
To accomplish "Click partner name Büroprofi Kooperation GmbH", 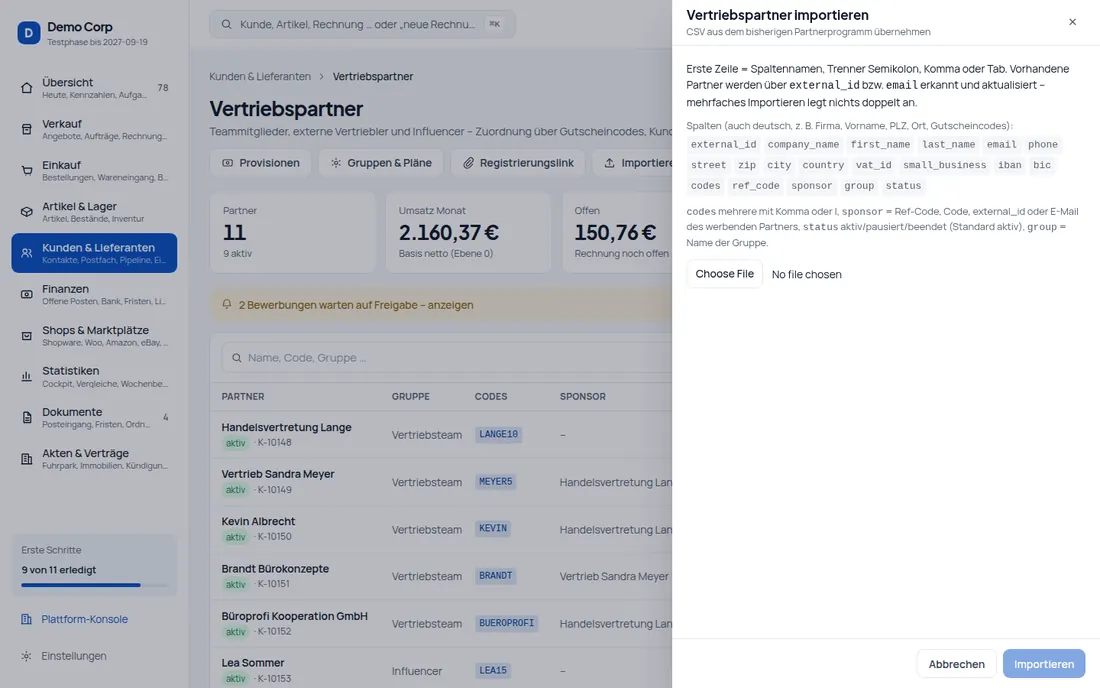I will pyautogui.click(x=295, y=616).
